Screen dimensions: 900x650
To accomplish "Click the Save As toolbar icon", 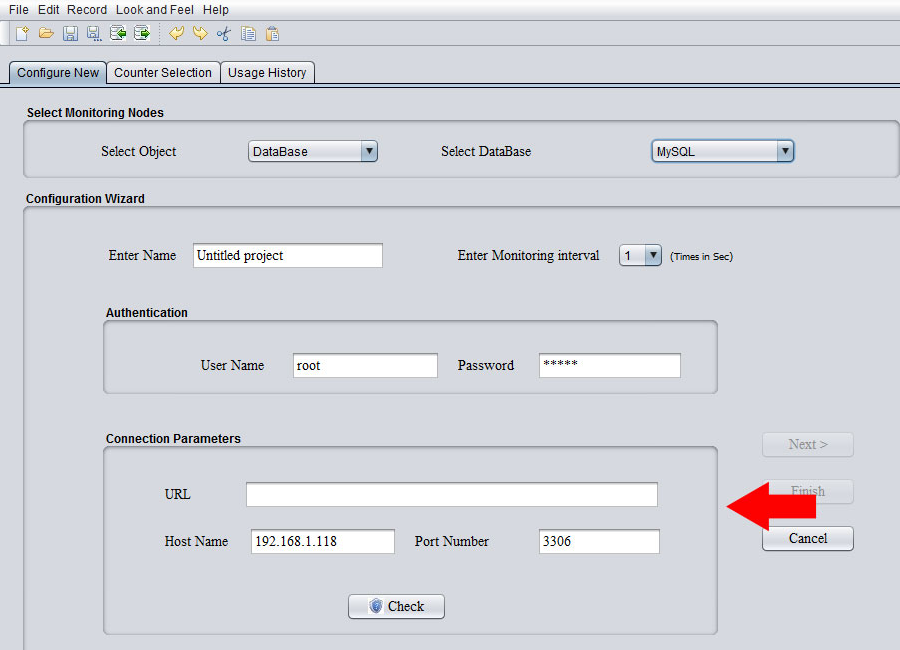I will coord(94,34).
